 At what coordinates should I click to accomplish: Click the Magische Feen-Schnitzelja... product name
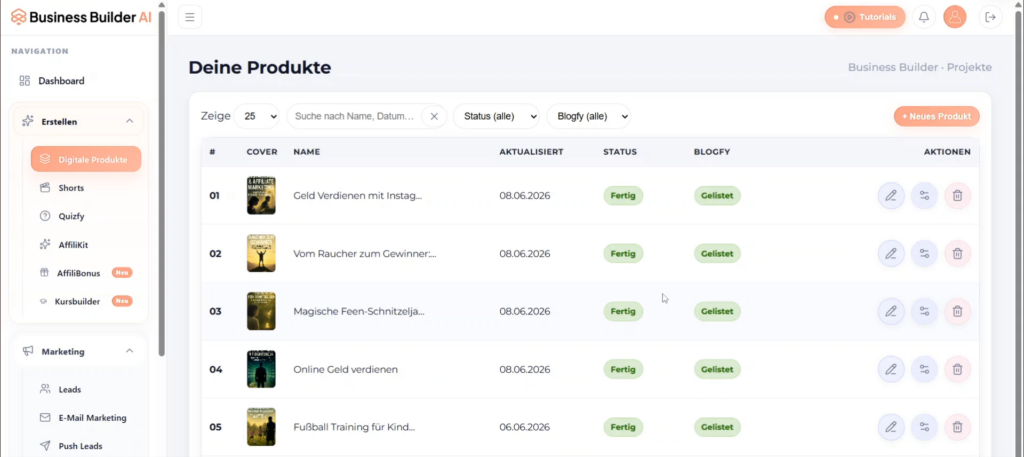359,311
